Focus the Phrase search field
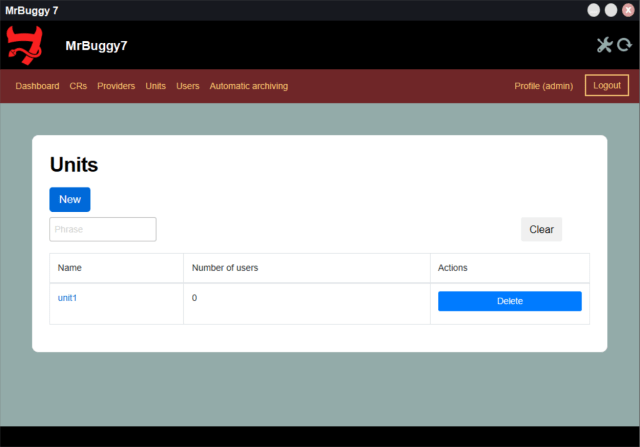Screen dimensions: 640x447 click(103, 229)
